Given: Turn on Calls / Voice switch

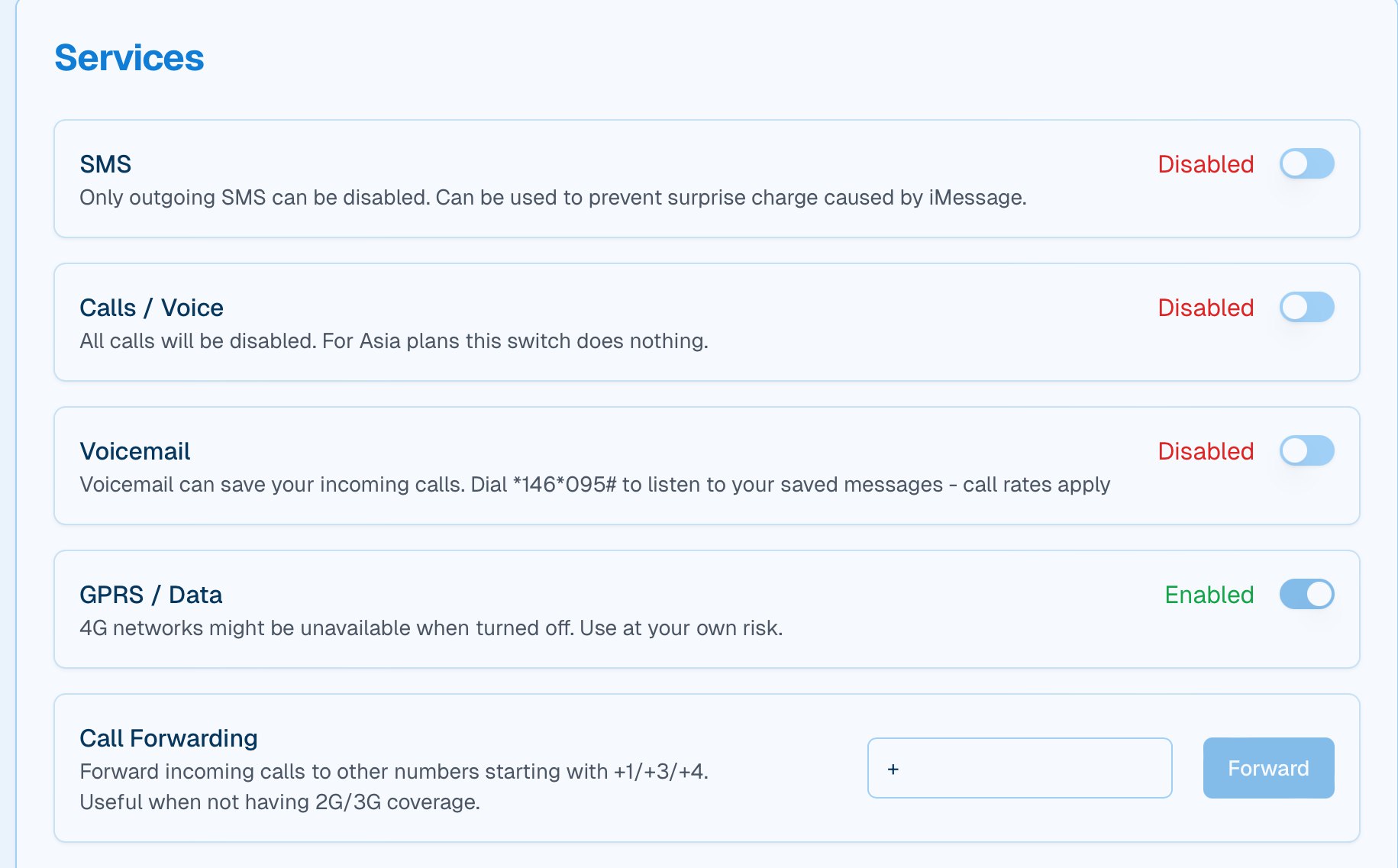Looking at the screenshot, I should tap(1306, 307).
